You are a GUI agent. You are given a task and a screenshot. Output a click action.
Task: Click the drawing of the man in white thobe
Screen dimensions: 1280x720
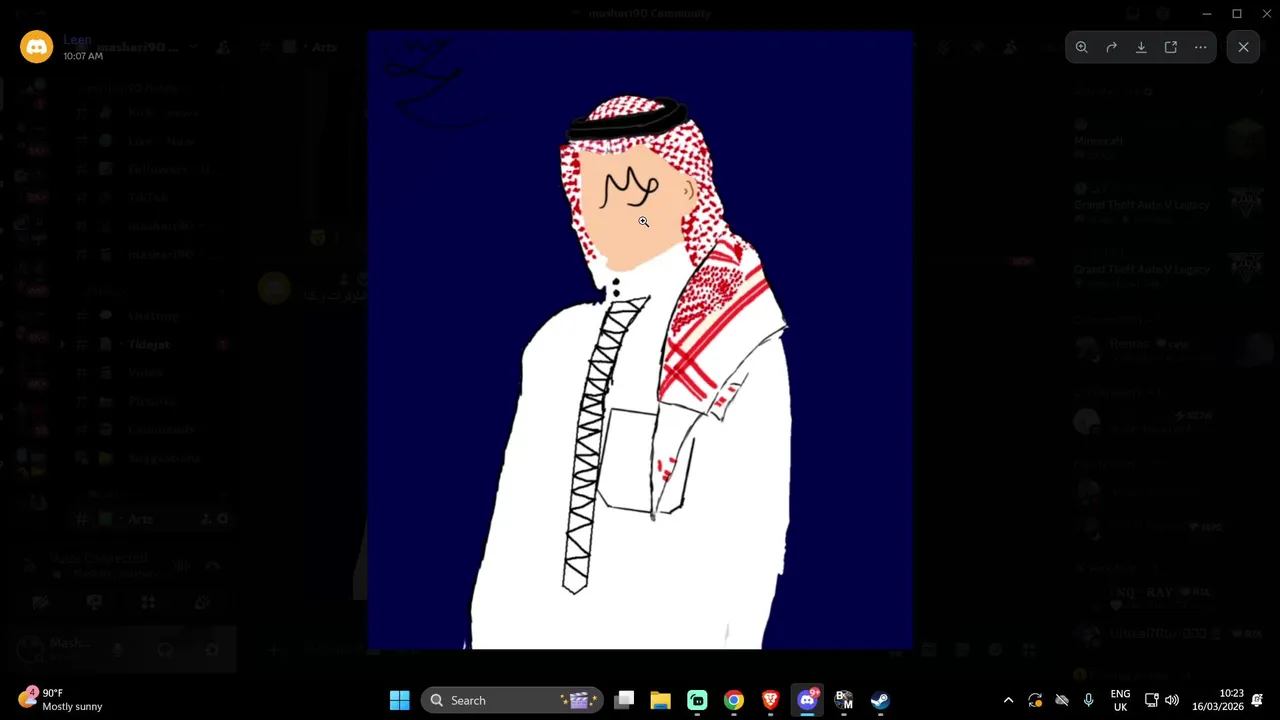click(640, 340)
